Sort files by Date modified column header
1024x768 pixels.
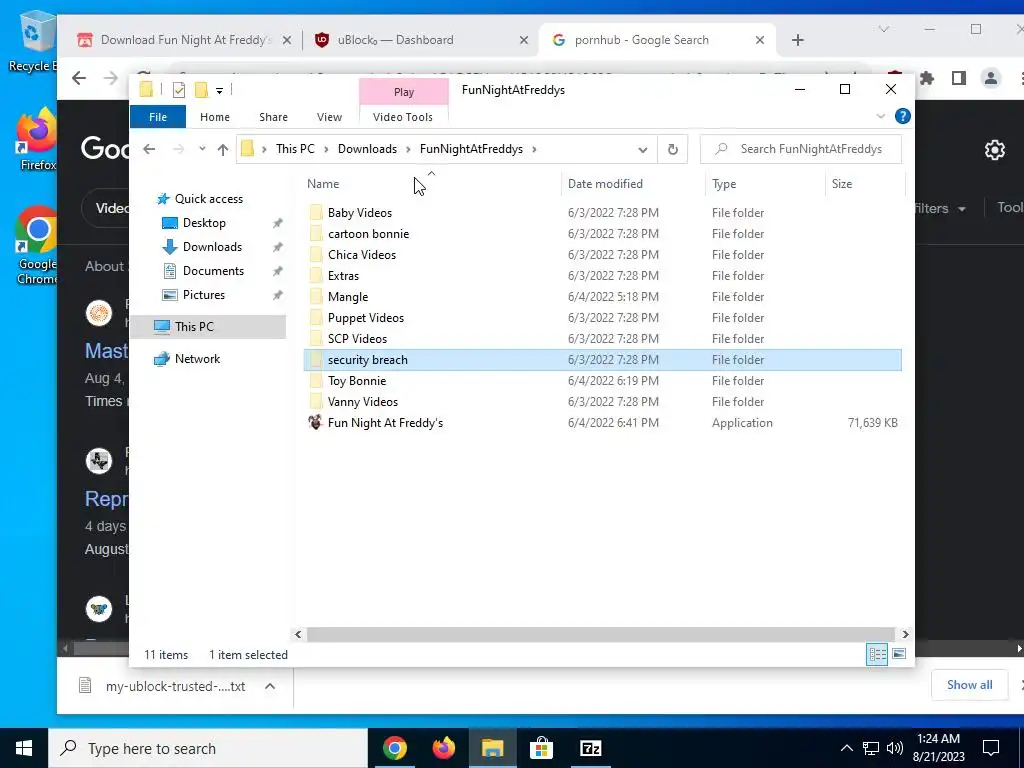click(633, 184)
